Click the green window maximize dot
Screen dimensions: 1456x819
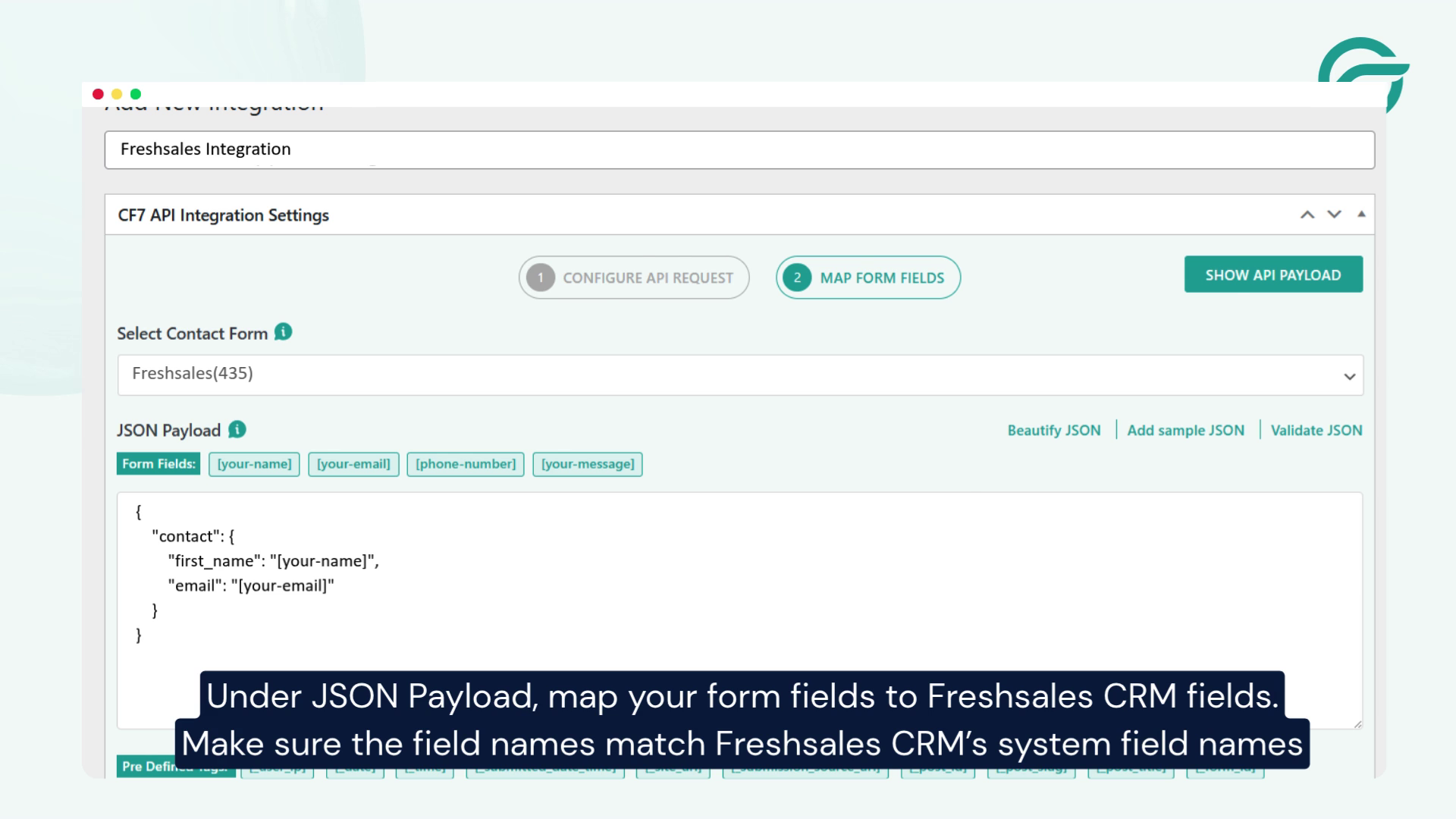(136, 94)
